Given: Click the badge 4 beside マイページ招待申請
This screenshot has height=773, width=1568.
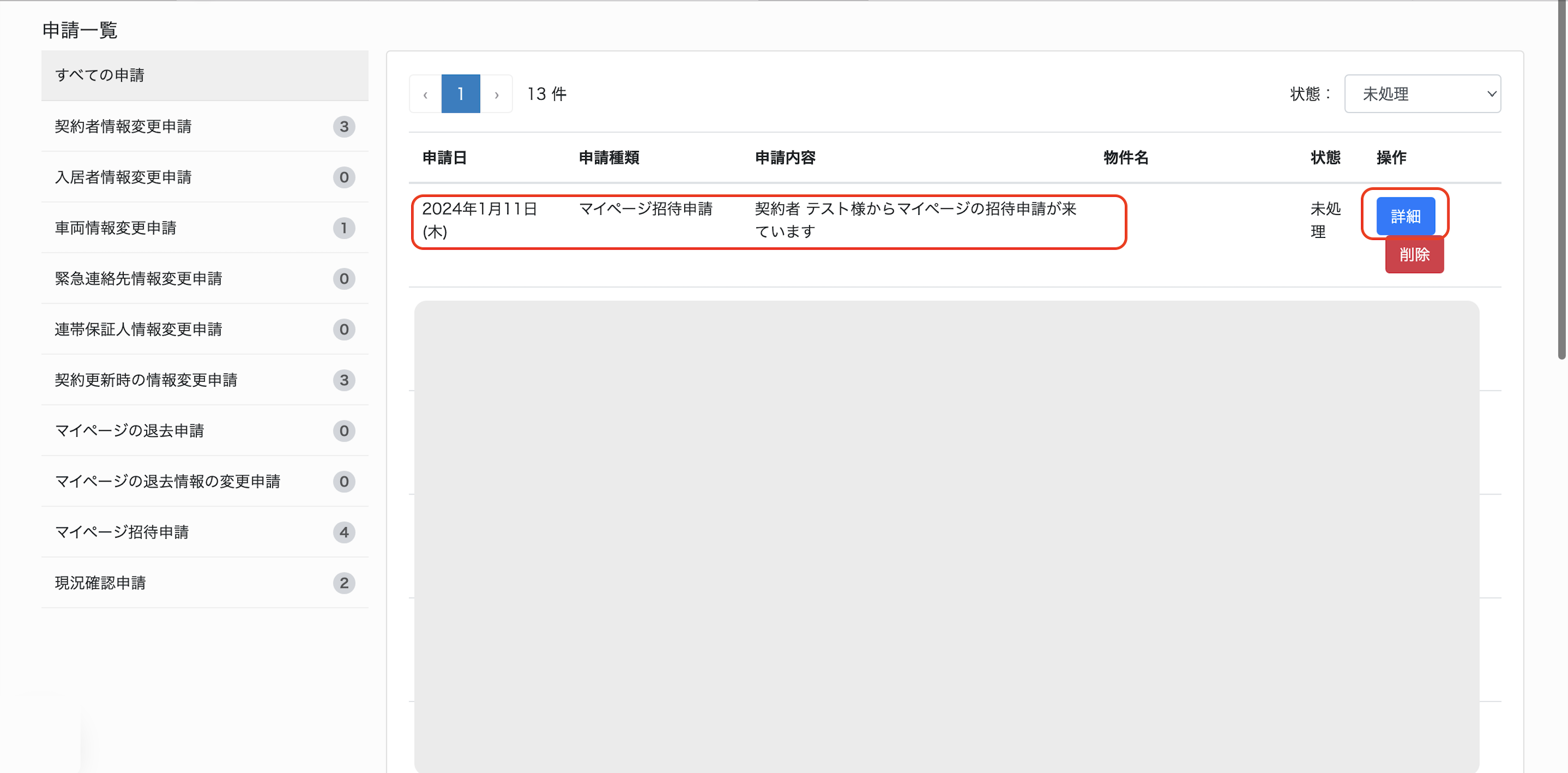Looking at the screenshot, I should (344, 532).
